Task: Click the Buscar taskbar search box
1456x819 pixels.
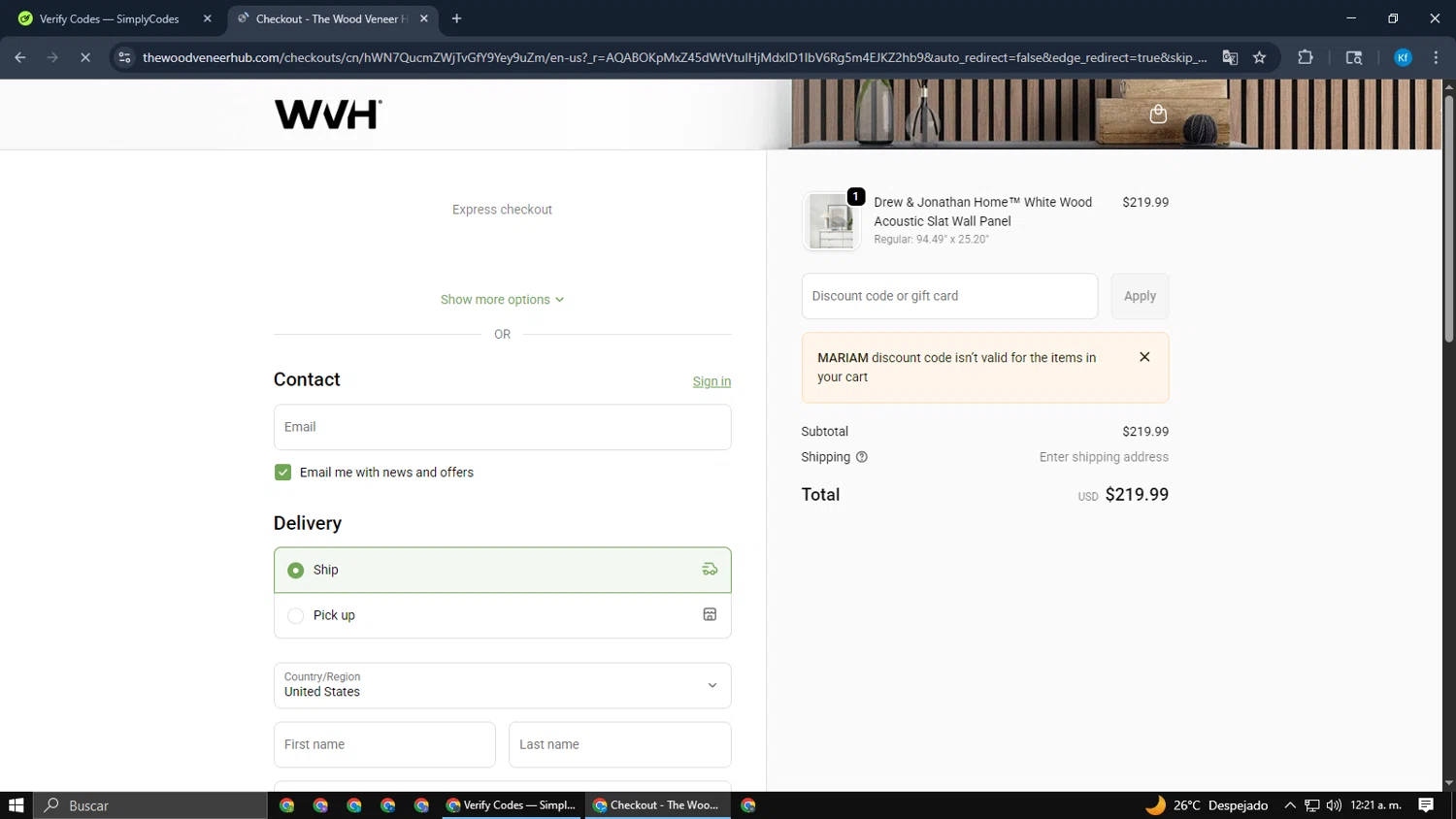Action: 150,805
